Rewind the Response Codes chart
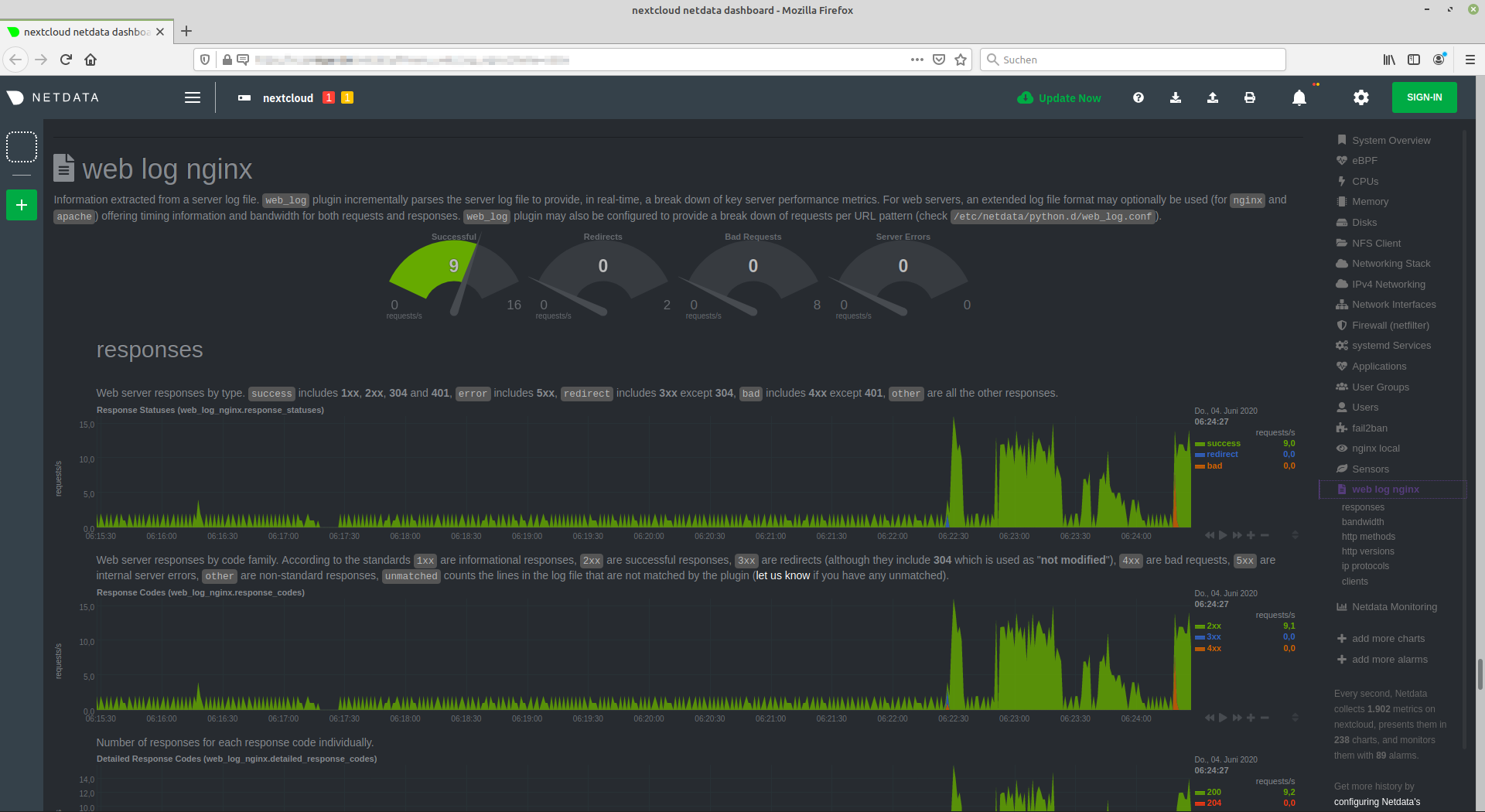 (1209, 718)
